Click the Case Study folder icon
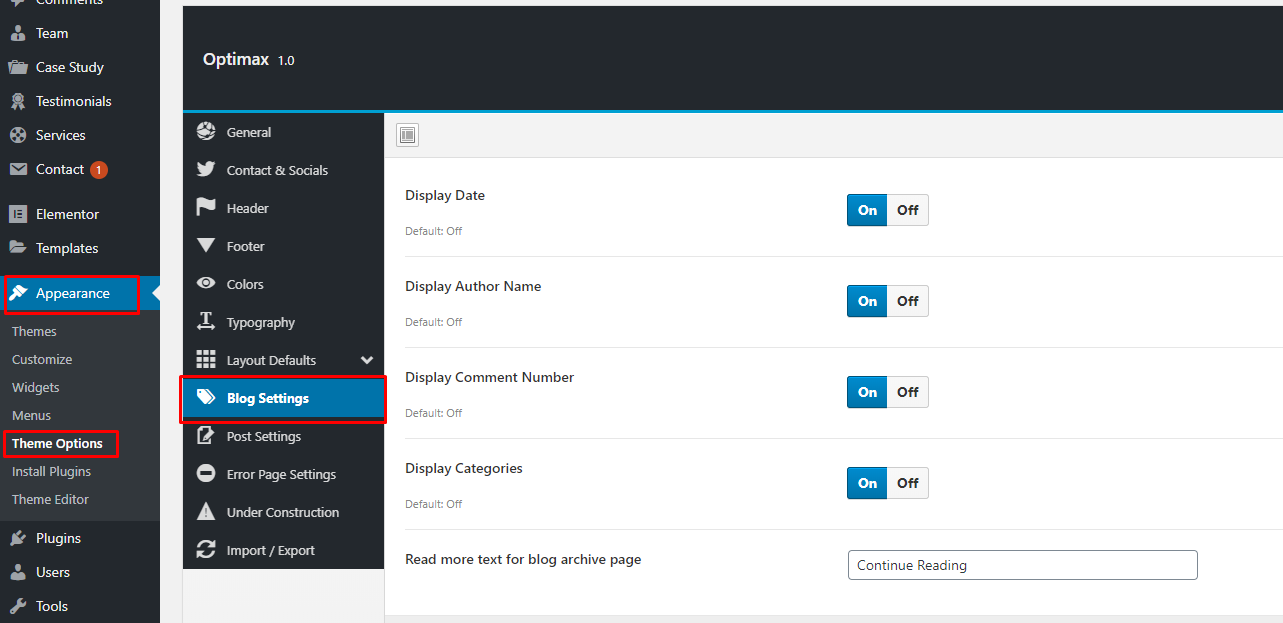 point(17,67)
